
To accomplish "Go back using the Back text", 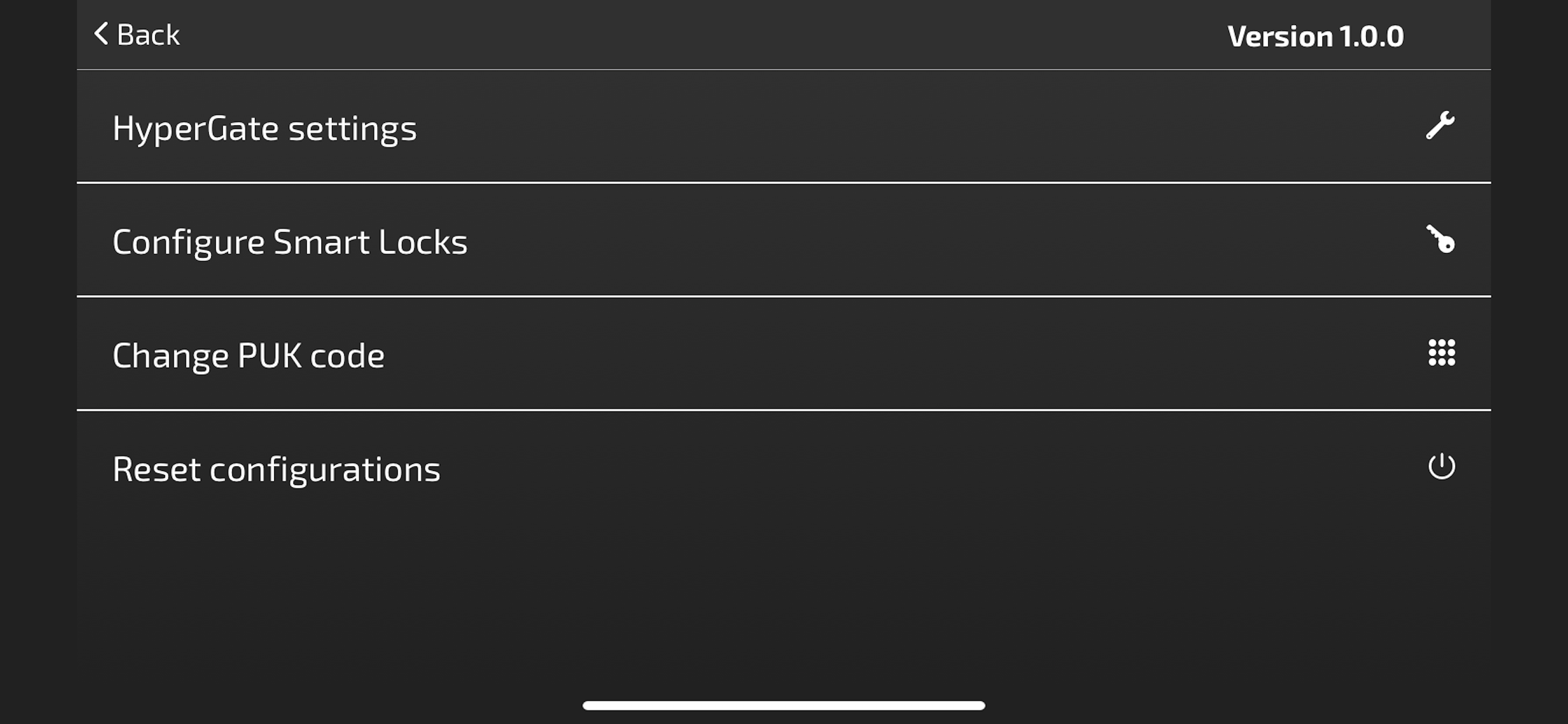I will tap(149, 36).
